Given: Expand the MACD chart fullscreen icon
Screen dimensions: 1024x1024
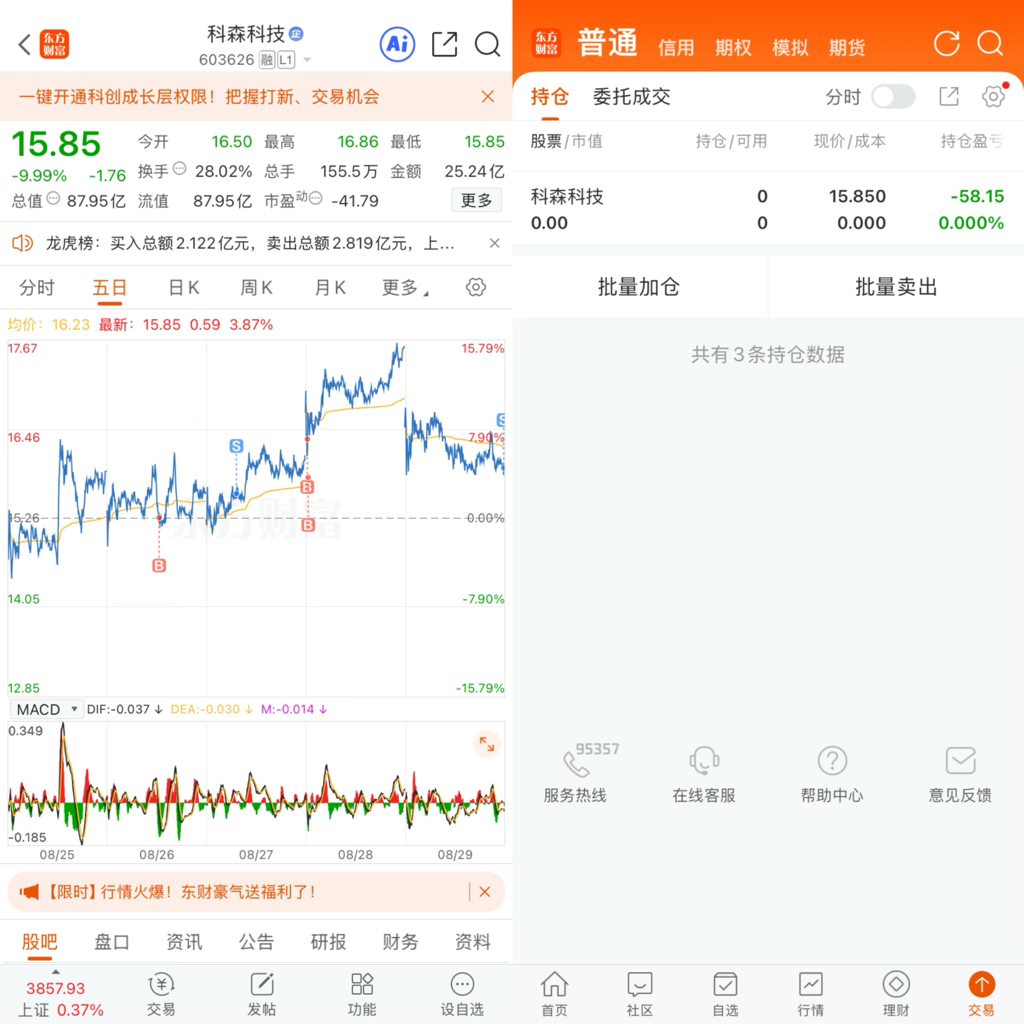Looking at the screenshot, I should tap(487, 744).
